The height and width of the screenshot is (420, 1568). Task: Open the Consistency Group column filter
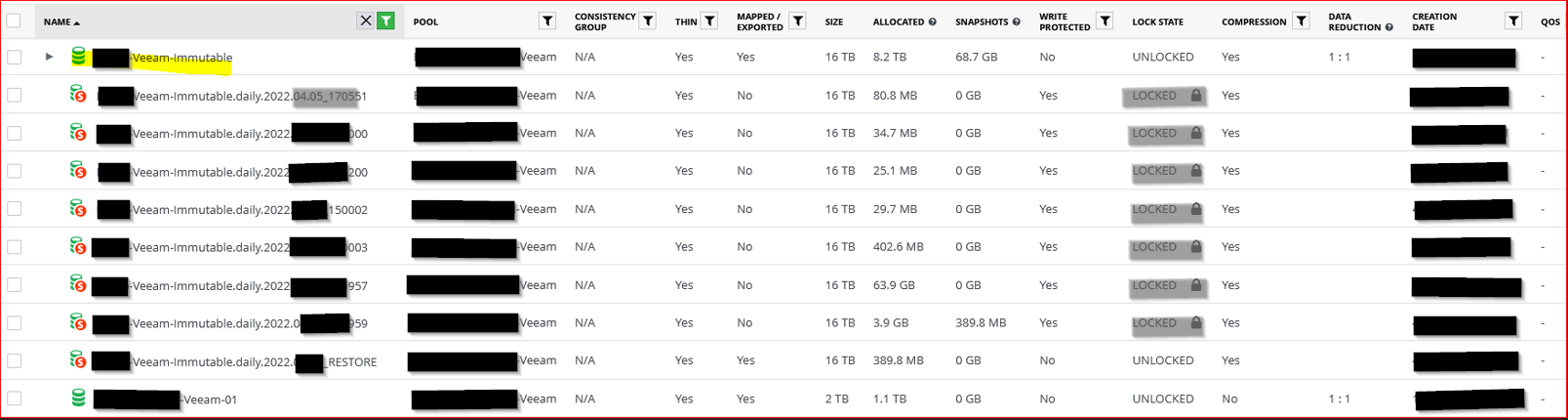click(647, 21)
